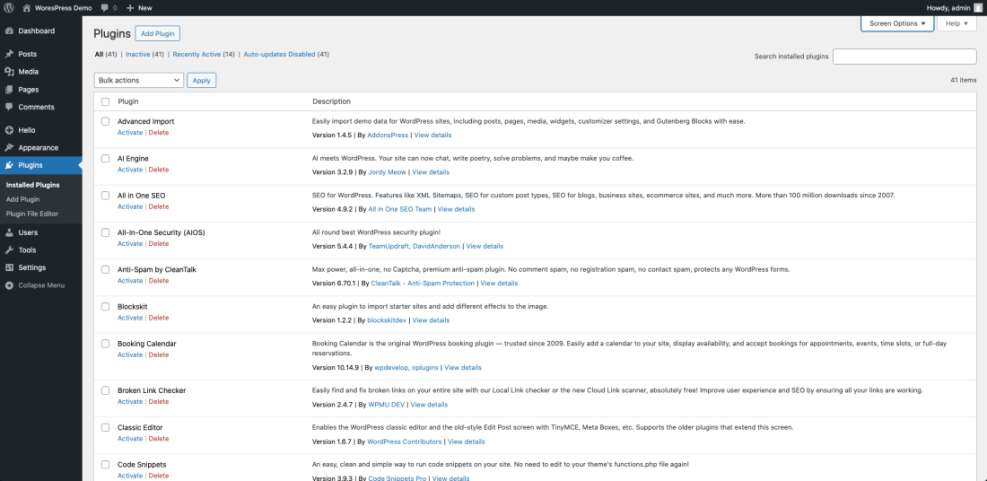This screenshot has width=987, height=481.
Task: Click the plus New icon in admin bar
Action: [130, 8]
